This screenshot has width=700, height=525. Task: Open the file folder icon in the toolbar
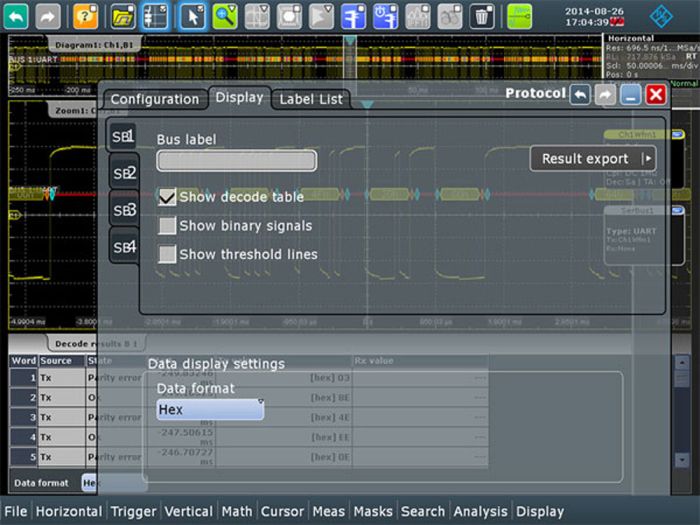123,17
